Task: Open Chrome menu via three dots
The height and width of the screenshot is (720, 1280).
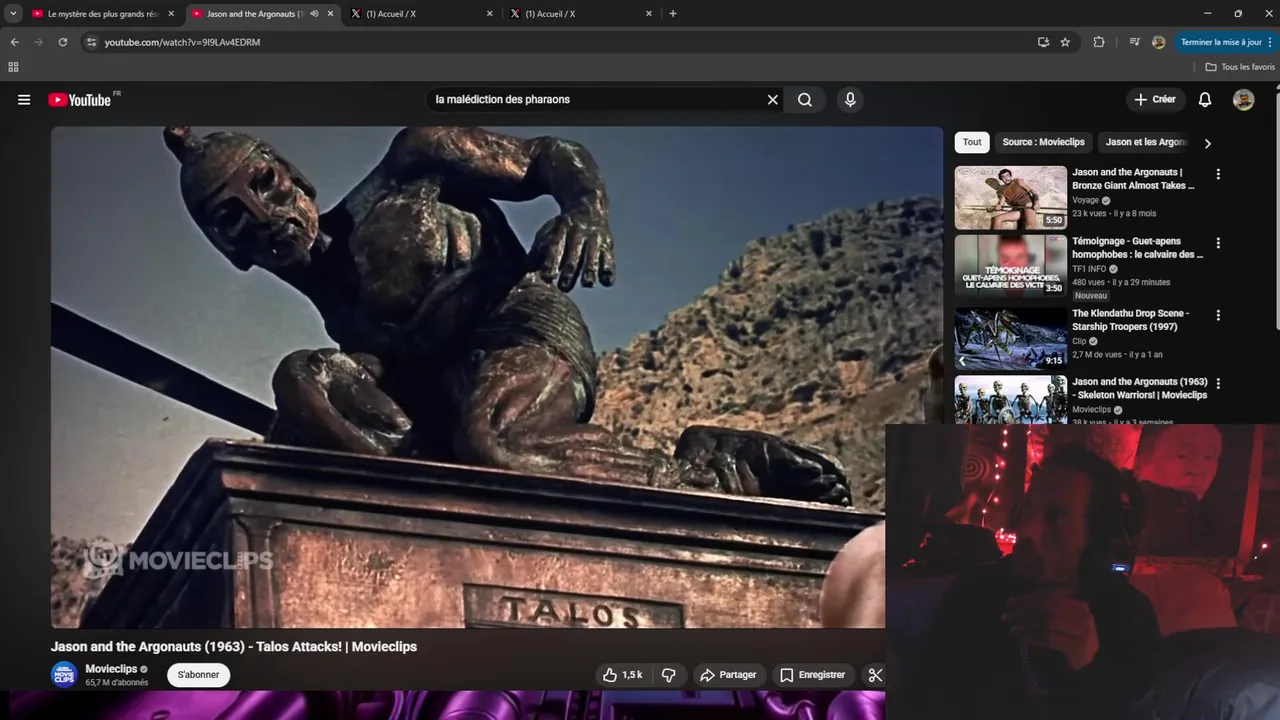Action: point(1271,42)
